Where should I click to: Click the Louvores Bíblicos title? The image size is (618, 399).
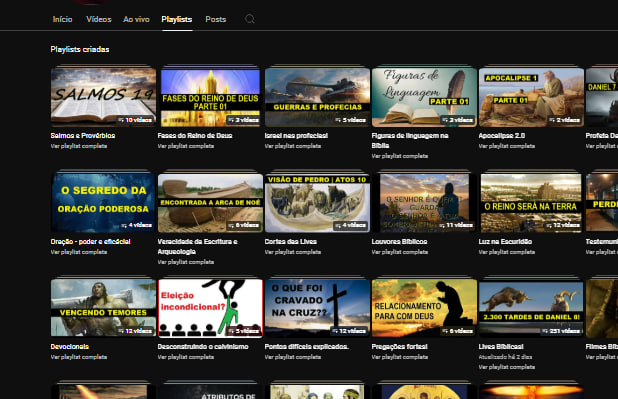(399, 242)
